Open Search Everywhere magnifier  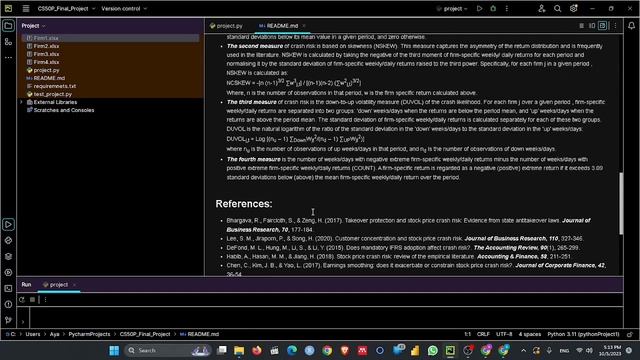(x=558, y=9)
